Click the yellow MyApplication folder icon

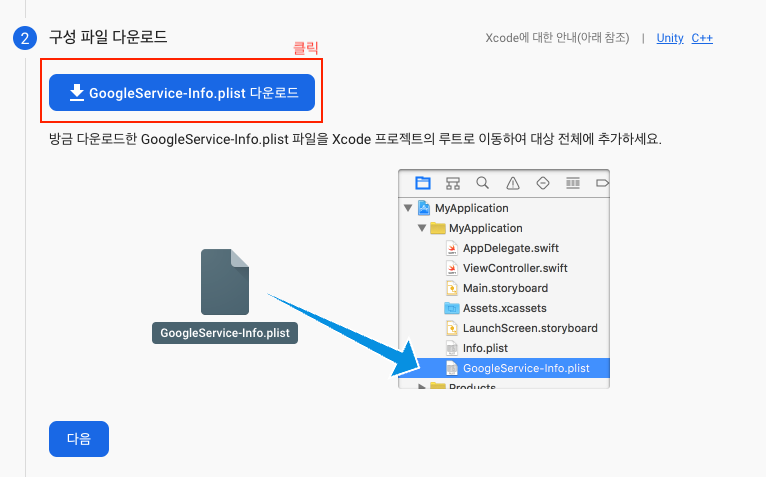pos(438,228)
